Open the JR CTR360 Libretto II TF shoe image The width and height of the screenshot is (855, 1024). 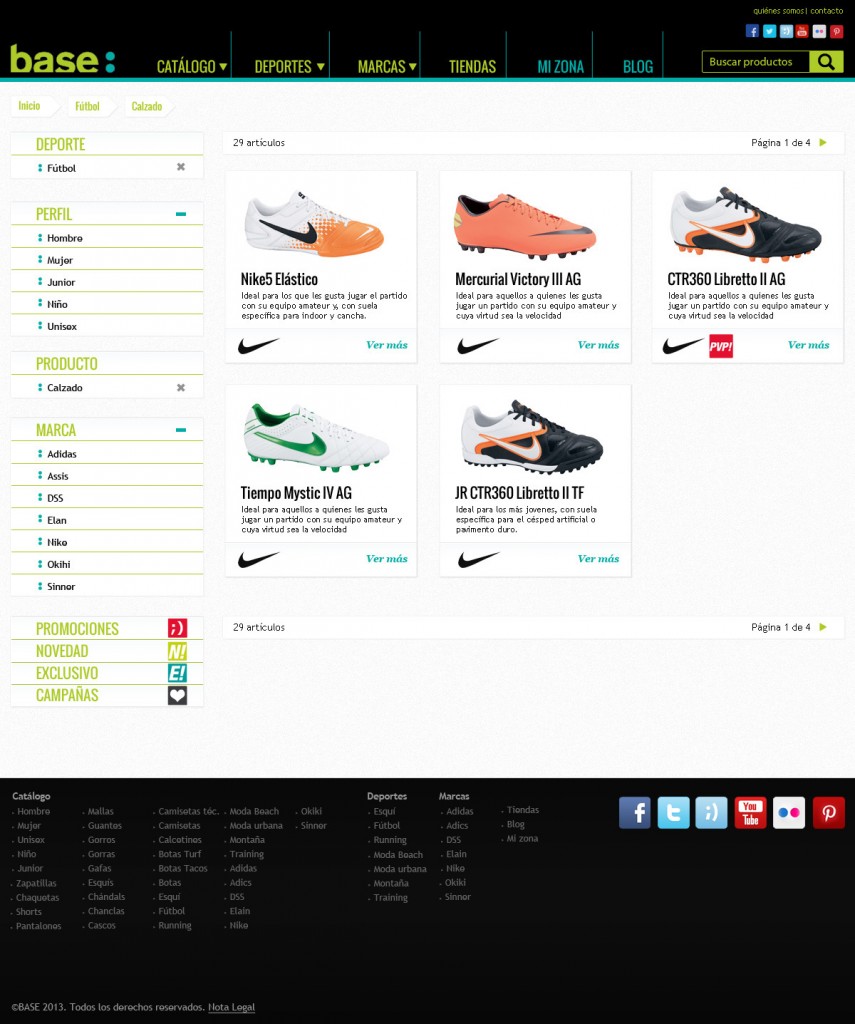click(x=532, y=438)
